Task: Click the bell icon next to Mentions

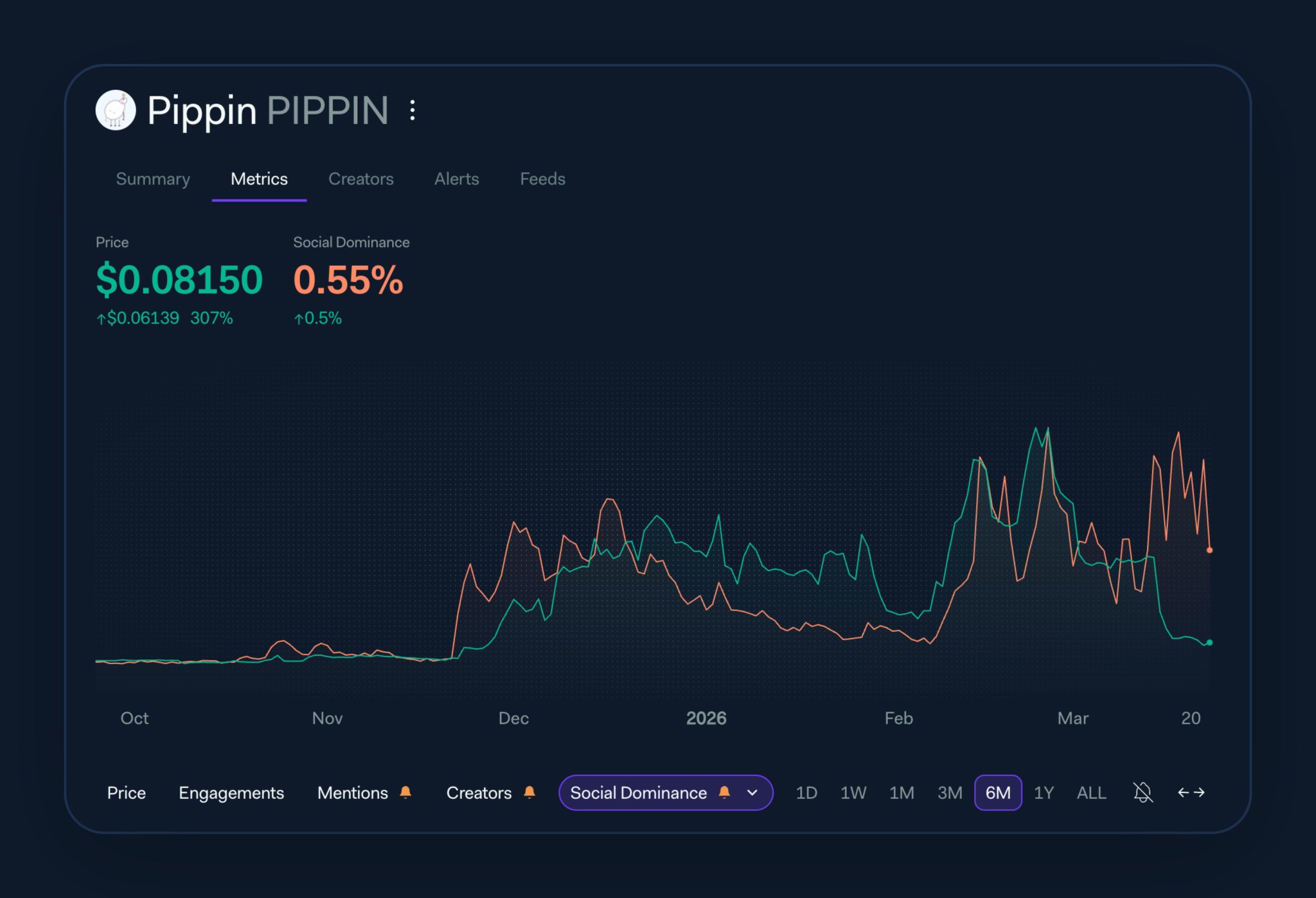Action: tap(405, 792)
